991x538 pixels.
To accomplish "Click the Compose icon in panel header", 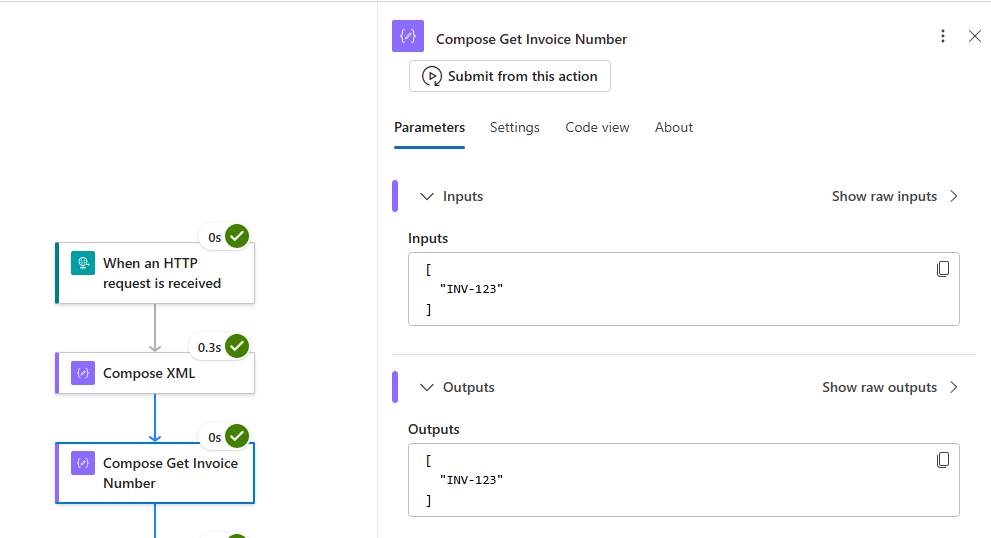I will (x=408, y=37).
